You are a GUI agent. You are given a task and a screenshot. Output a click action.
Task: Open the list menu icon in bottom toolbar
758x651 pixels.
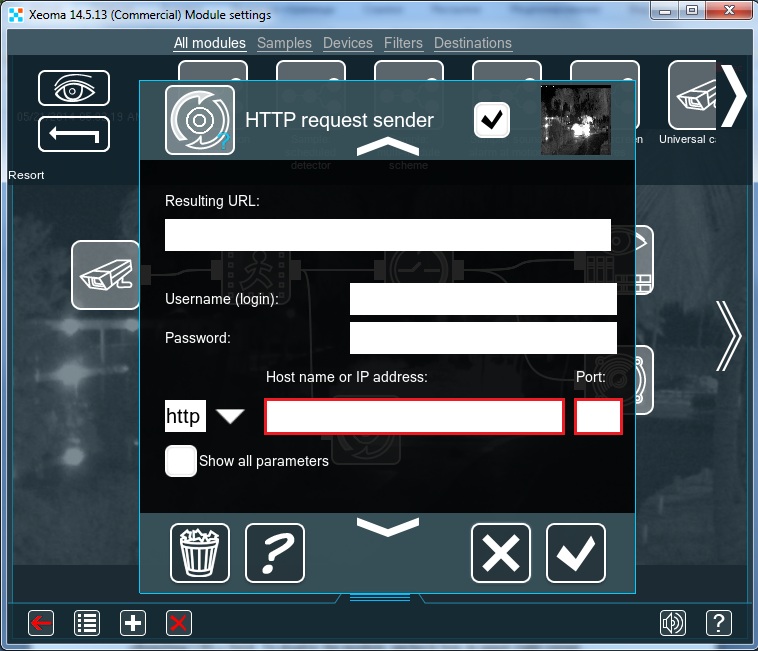click(87, 623)
